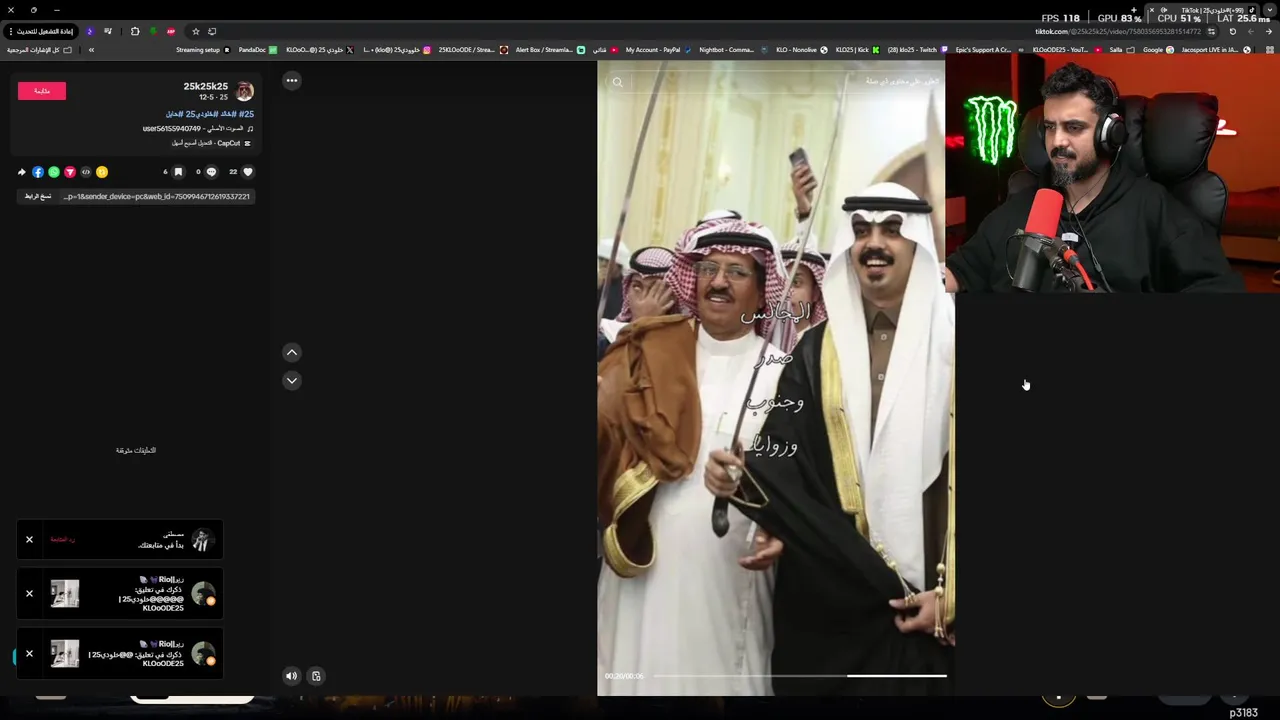Seek on the video progress bar

pos(800,676)
